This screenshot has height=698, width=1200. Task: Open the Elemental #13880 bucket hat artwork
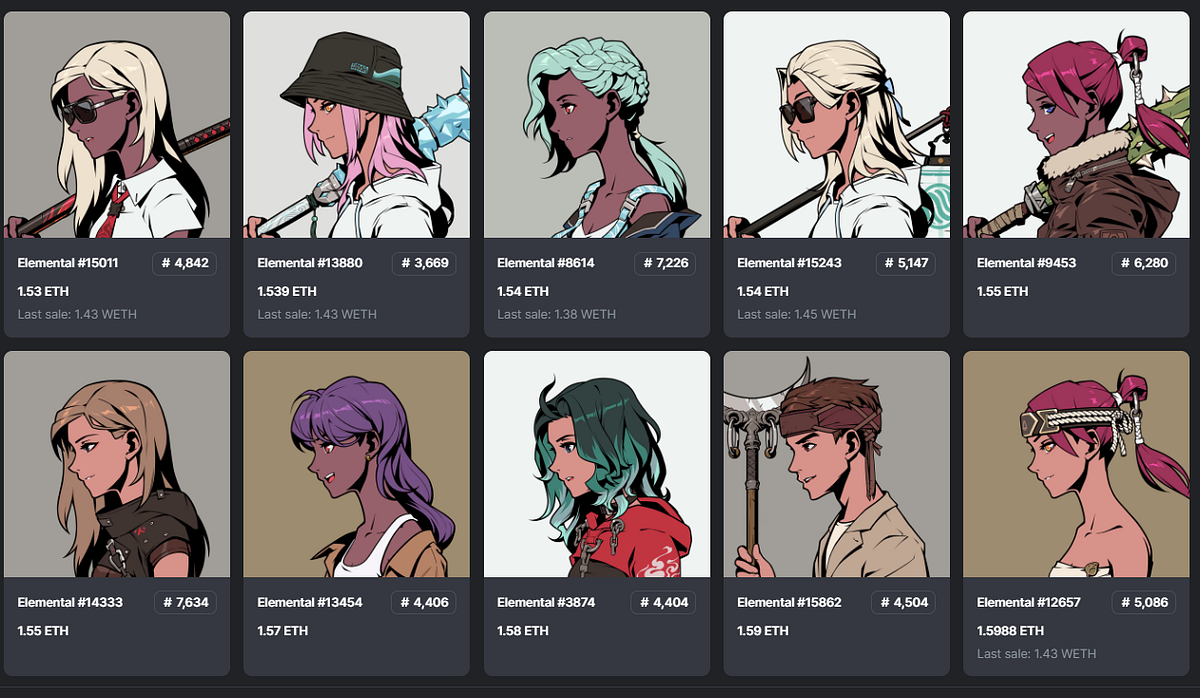[357, 125]
